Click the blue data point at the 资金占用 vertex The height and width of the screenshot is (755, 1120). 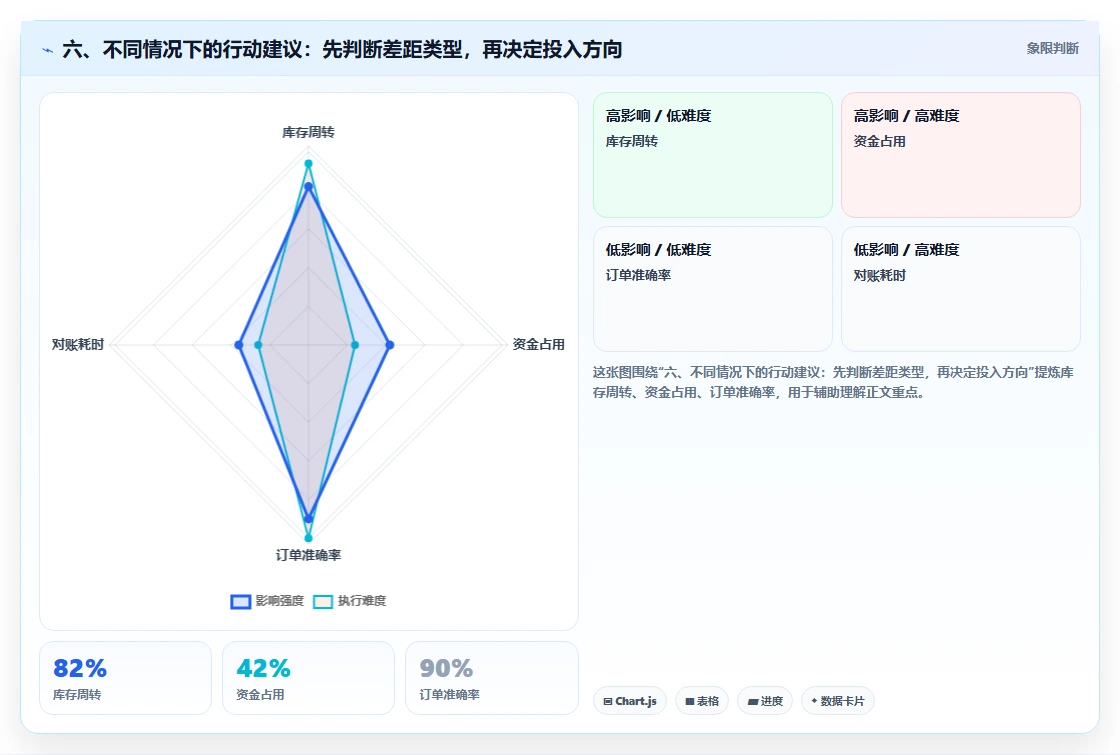389,345
